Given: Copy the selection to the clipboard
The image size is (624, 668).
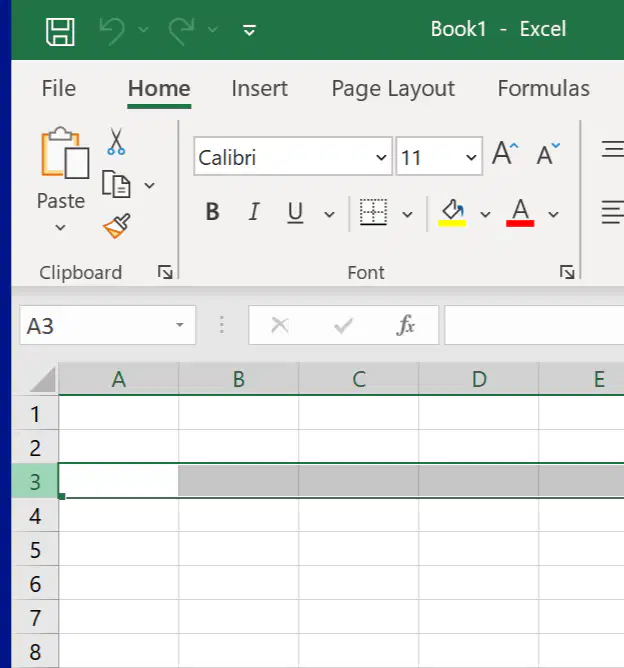Looking at the screenshot, I should (x=116, y=184).
